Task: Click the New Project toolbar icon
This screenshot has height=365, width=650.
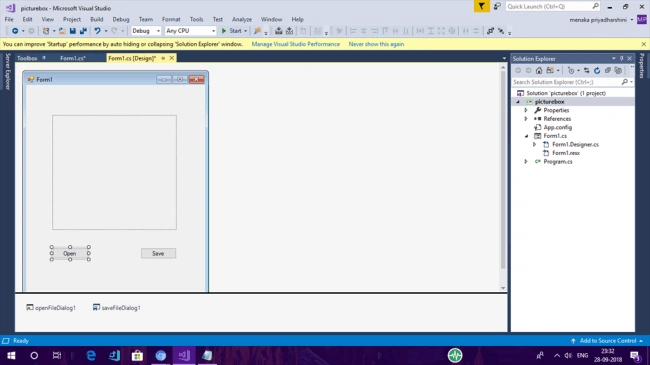Action: coord(46,31)
